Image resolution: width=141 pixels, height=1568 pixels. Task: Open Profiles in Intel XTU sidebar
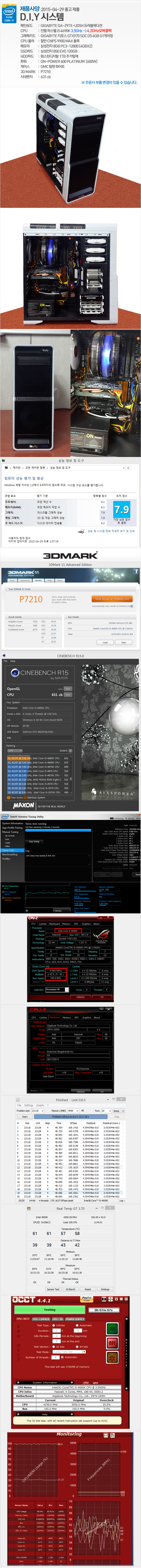coord(6,858)
